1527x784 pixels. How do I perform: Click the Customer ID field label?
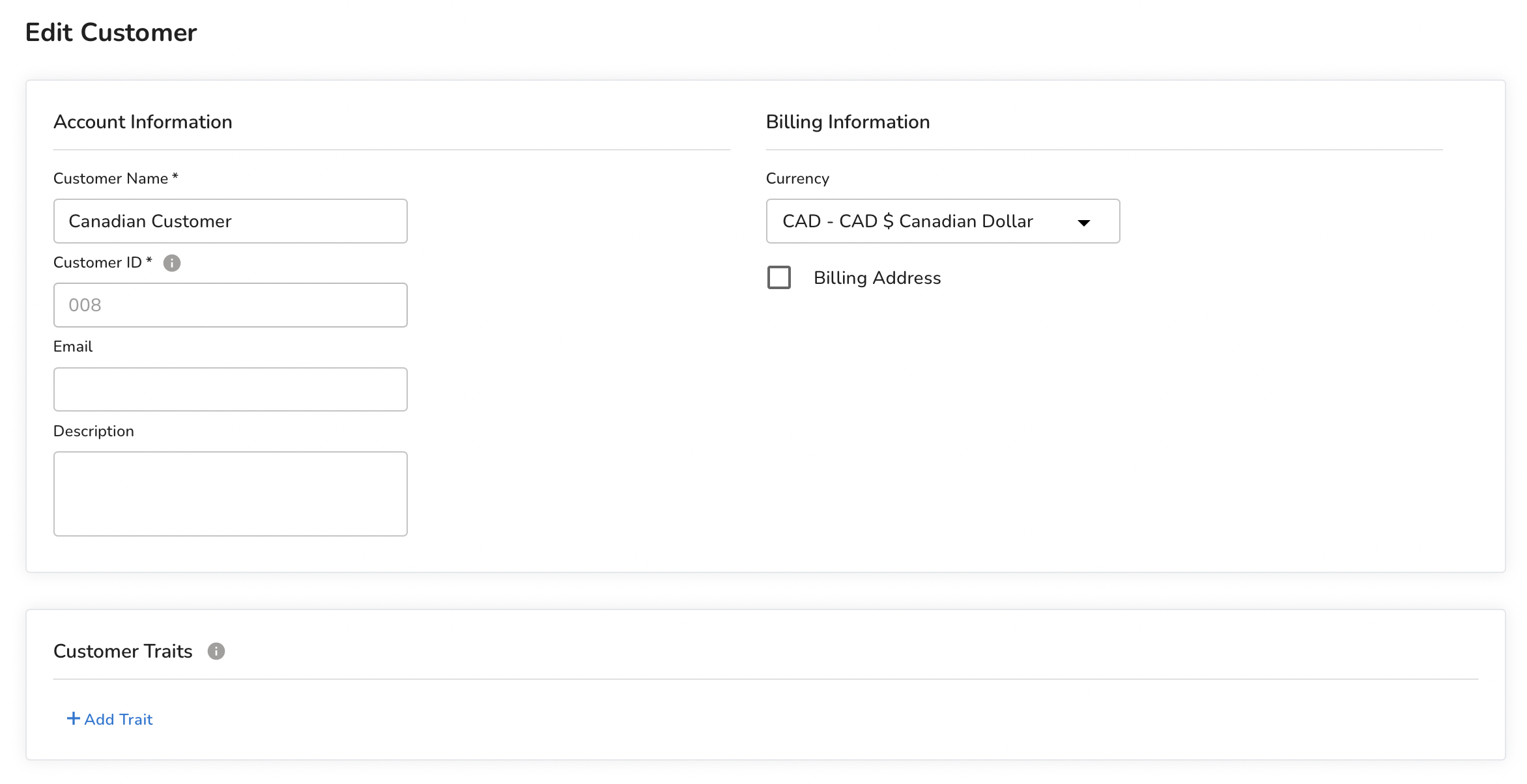coord(98,262)
